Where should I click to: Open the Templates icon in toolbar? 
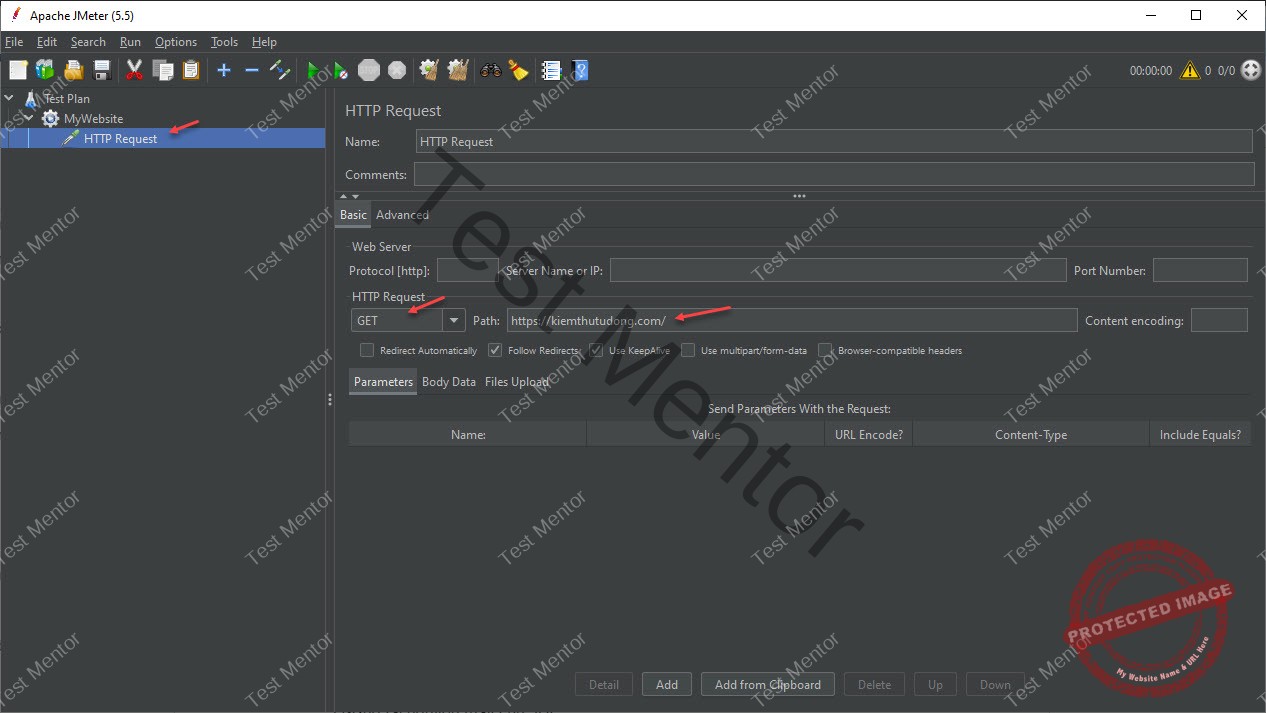[x=45, y=70]
